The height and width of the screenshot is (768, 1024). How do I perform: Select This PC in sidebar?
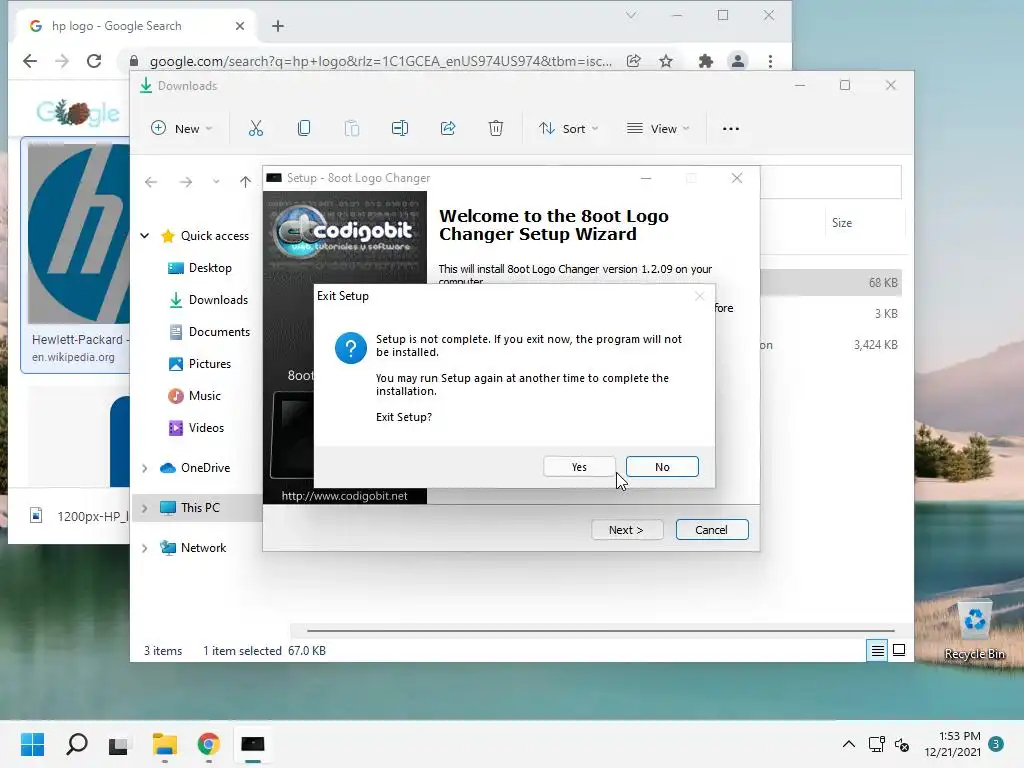(x=190, y=507)
